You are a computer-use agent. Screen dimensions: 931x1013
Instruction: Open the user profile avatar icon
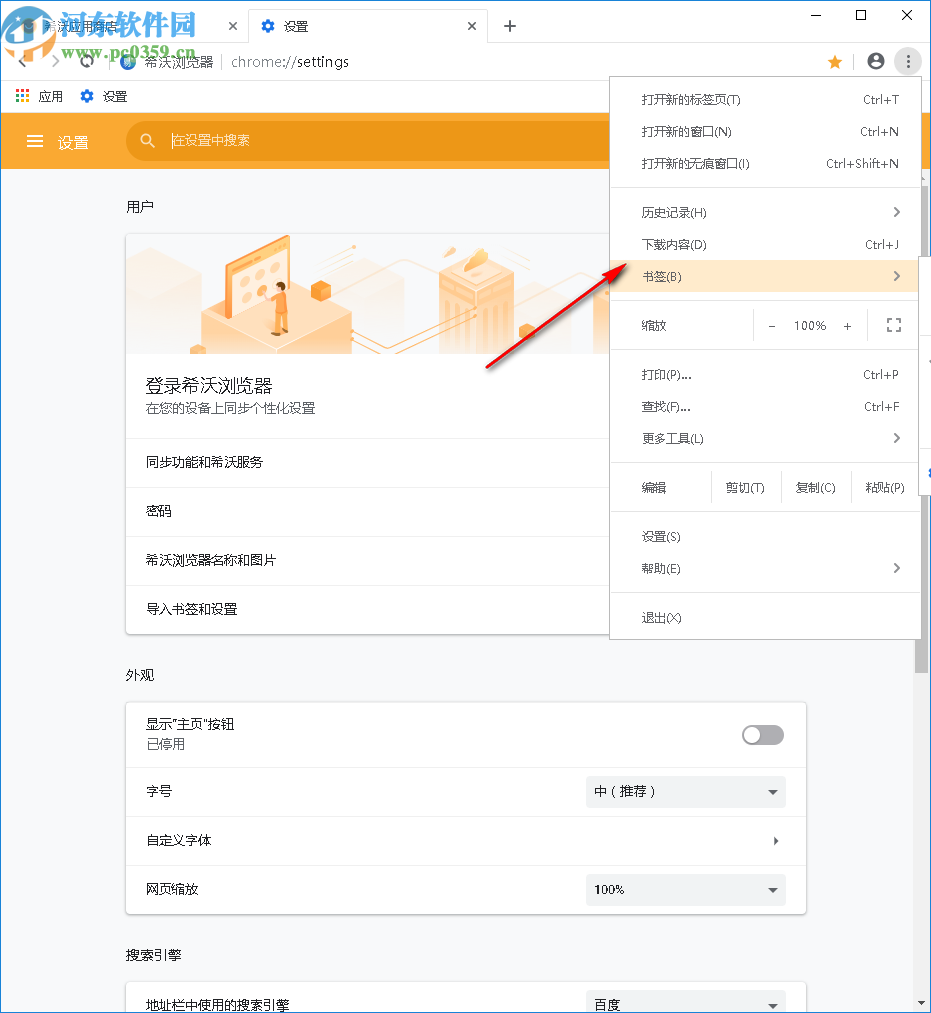[x=875, y=61]
